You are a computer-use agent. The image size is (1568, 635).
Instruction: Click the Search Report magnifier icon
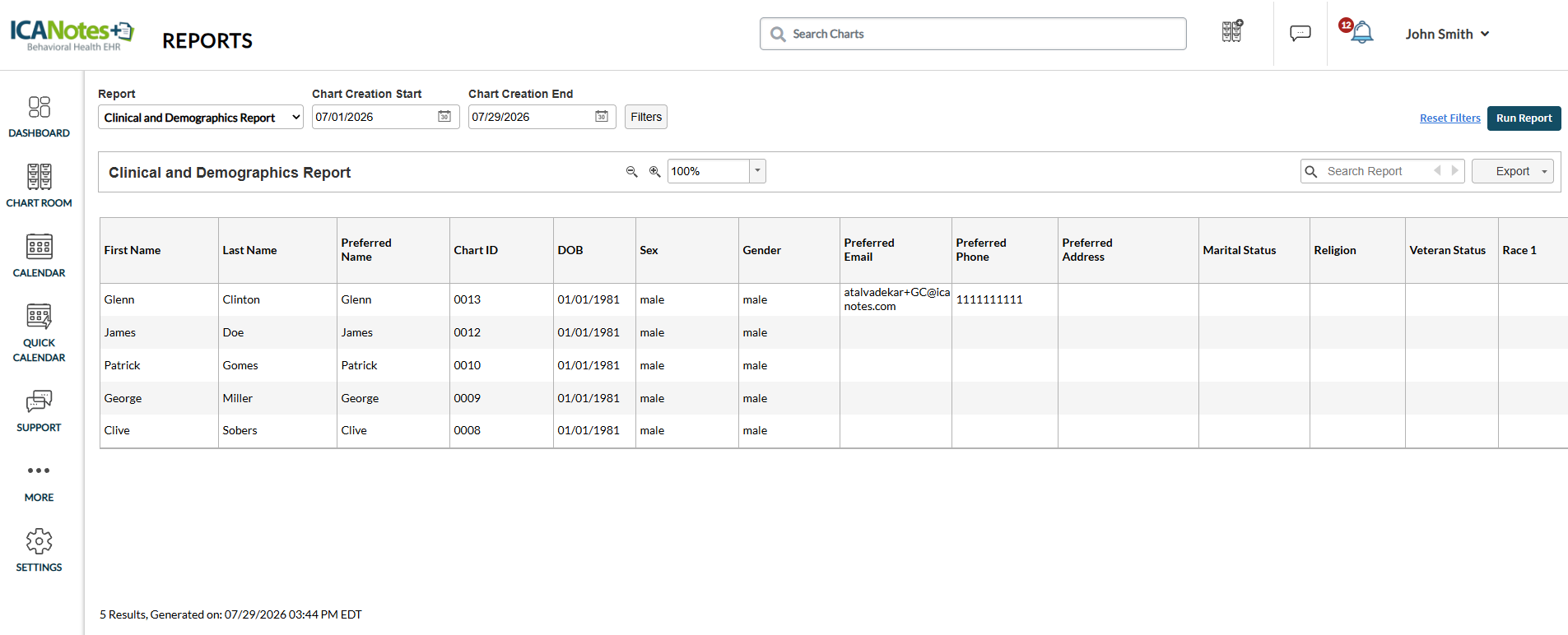[x=1311, y=171]
